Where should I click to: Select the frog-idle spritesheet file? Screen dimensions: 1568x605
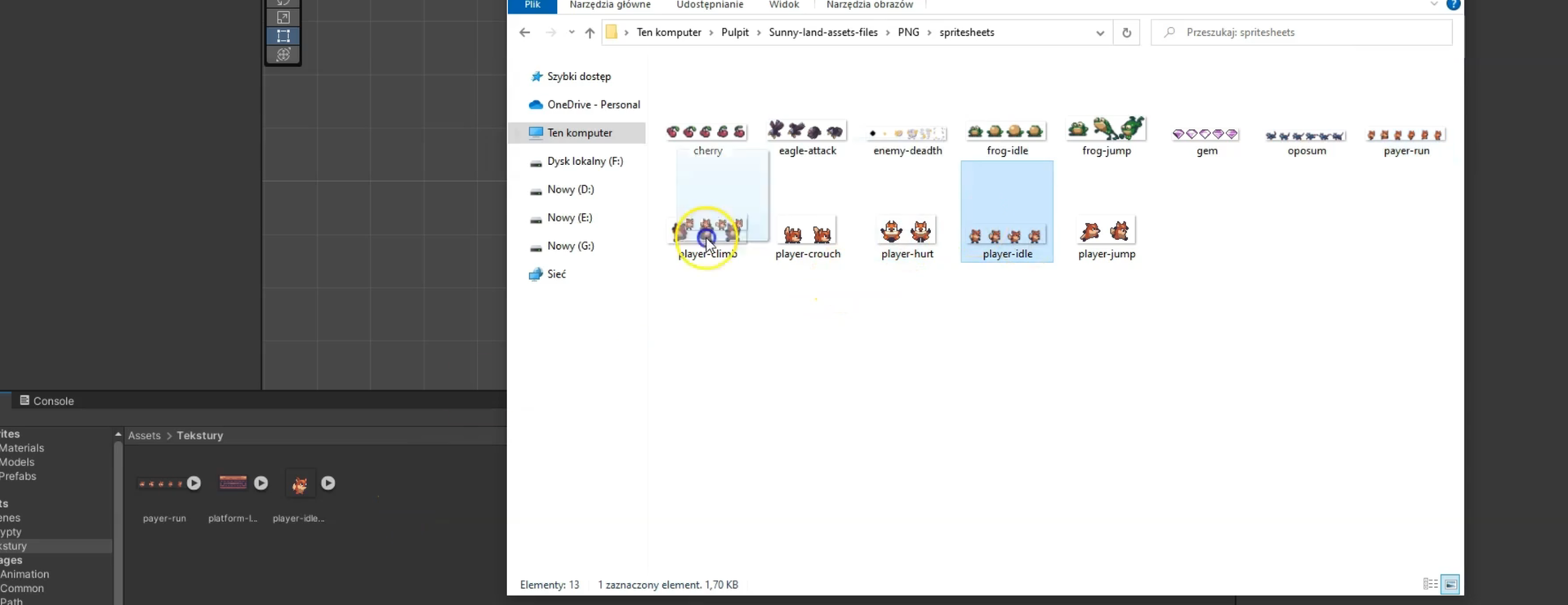(1007, 137)
